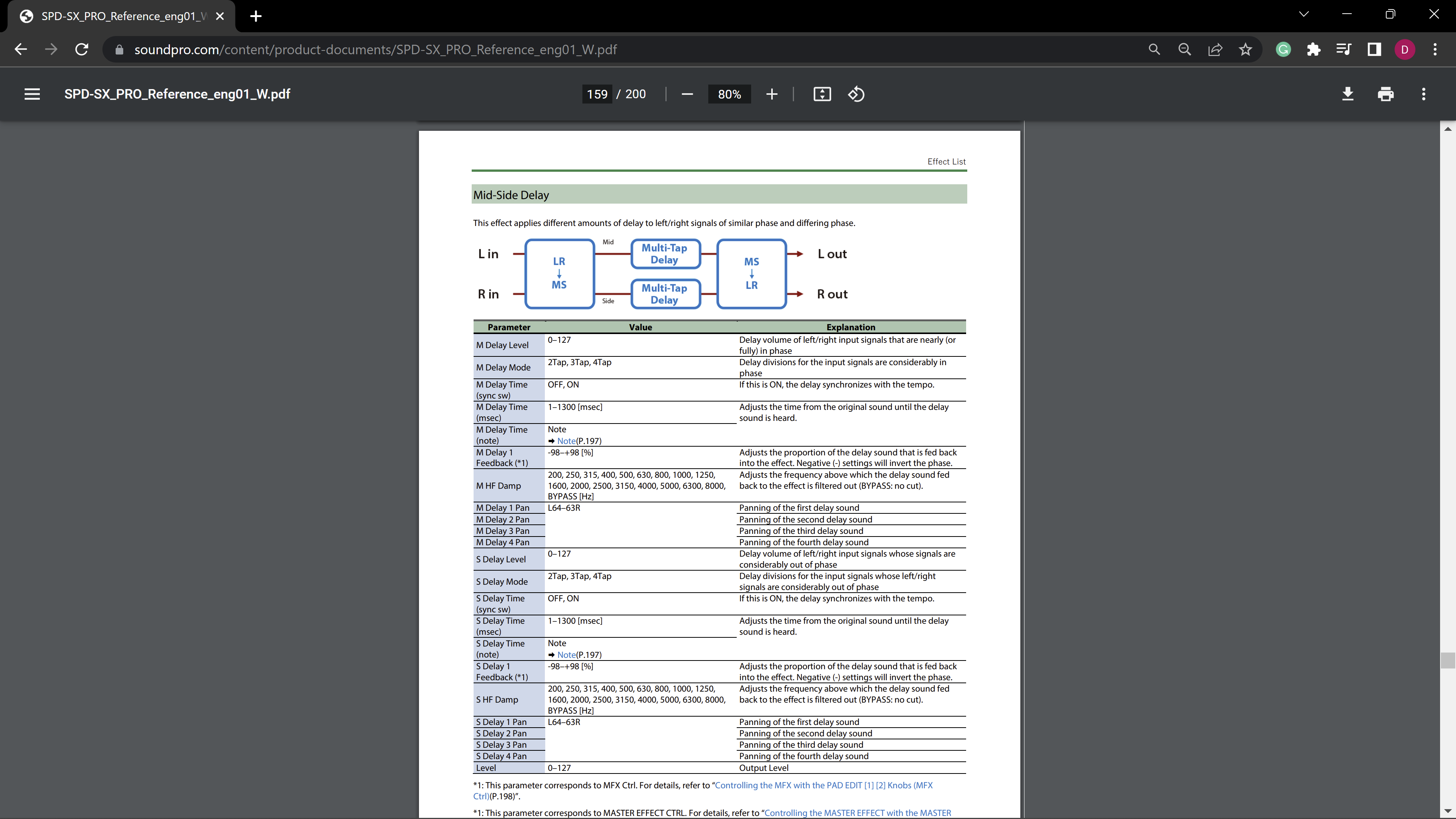Open the Chrome three-dot menu
This screenshot has width=1456, height=819.
tap(1434, 50)
